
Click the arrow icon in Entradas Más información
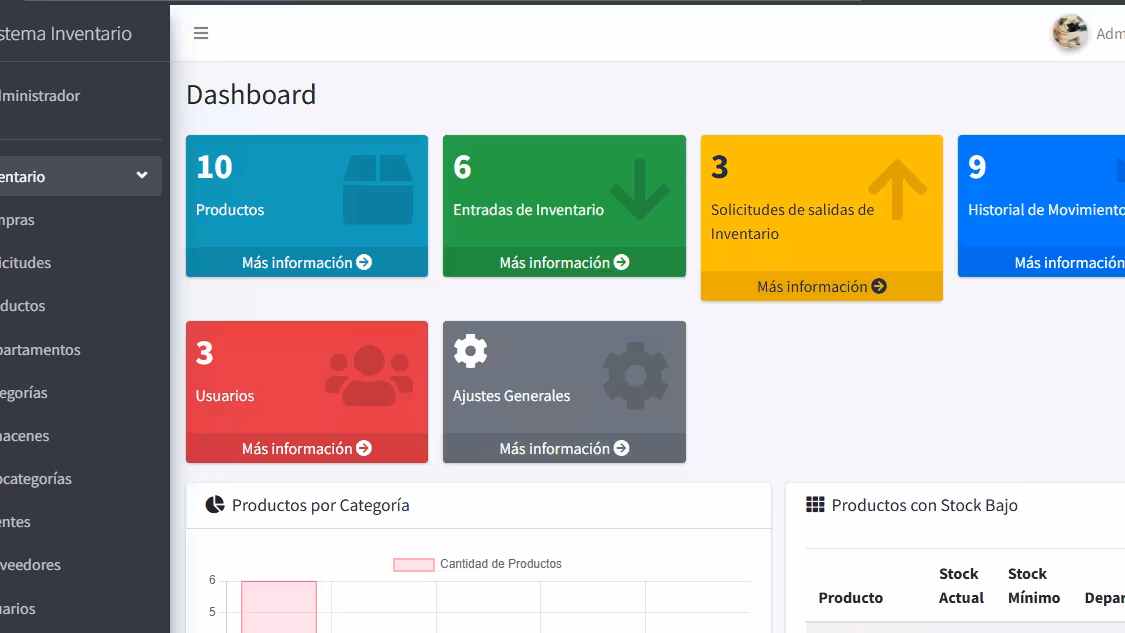click(x=622, y=263)
